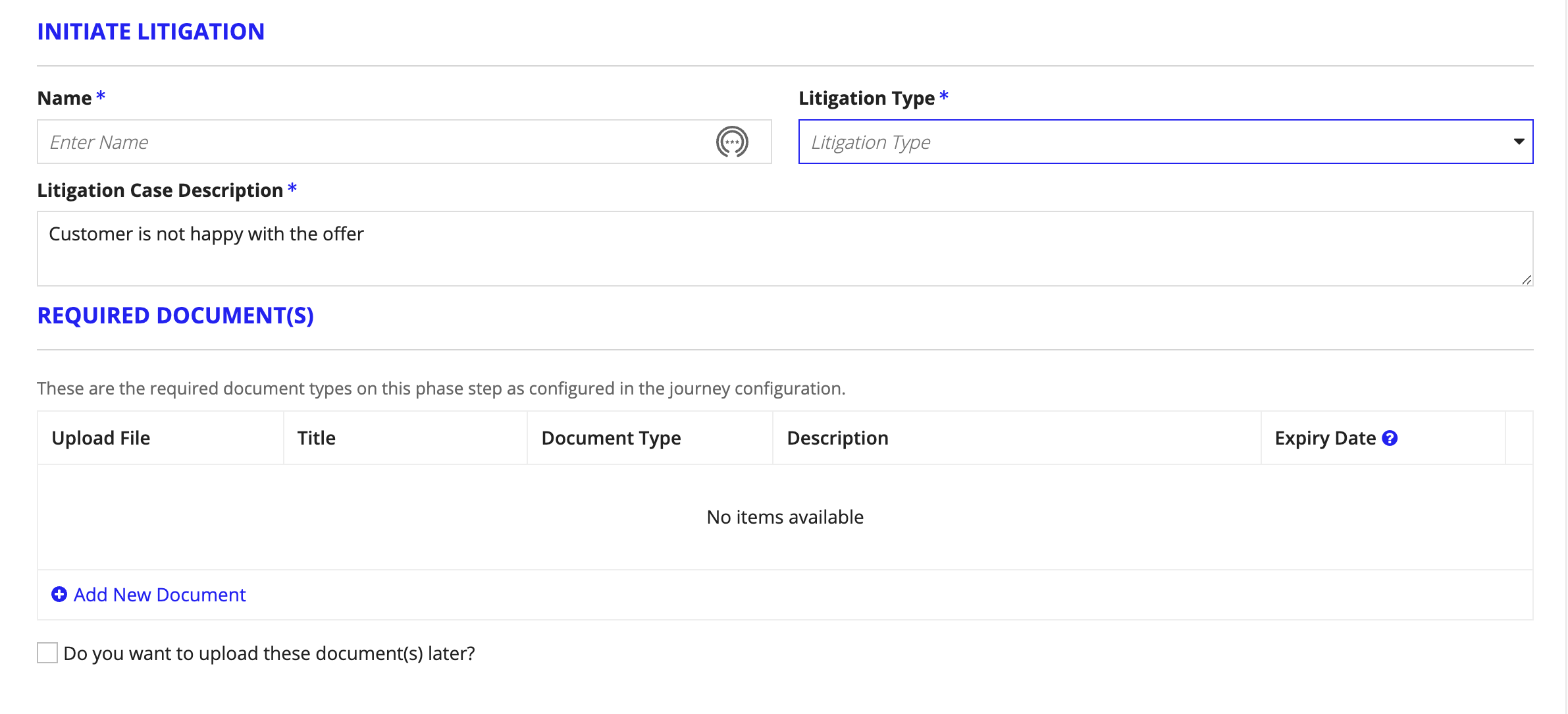Screen dimensions: 1568x714
Task: Expand the Litigation Type dropdown
Action: [1165, 142]
